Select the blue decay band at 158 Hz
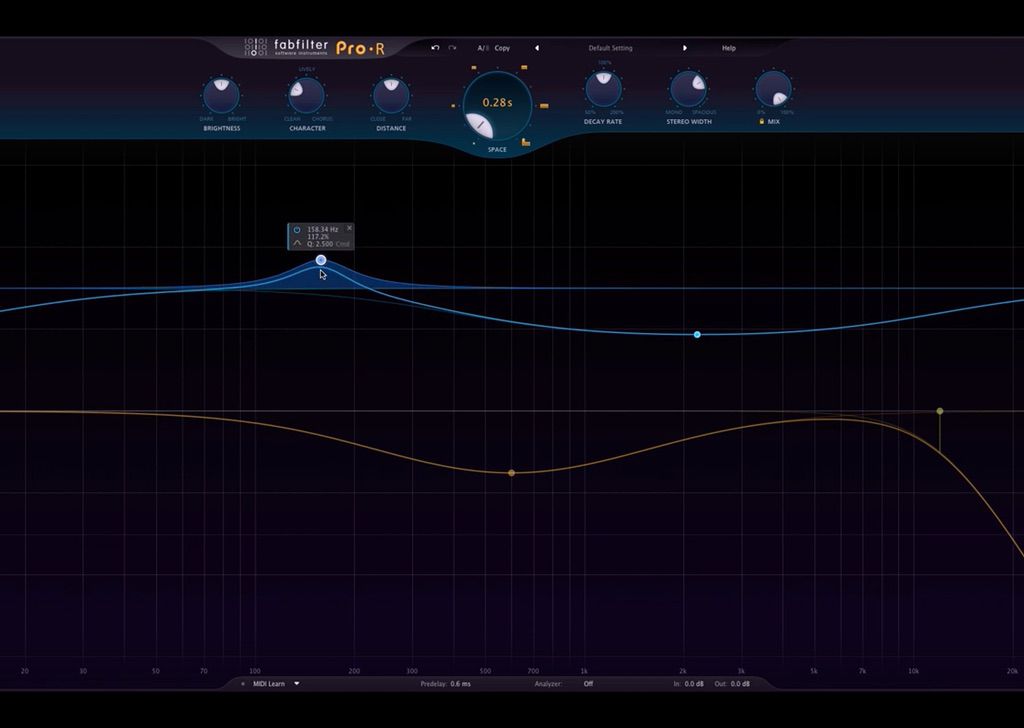 [x=321, y=260]
